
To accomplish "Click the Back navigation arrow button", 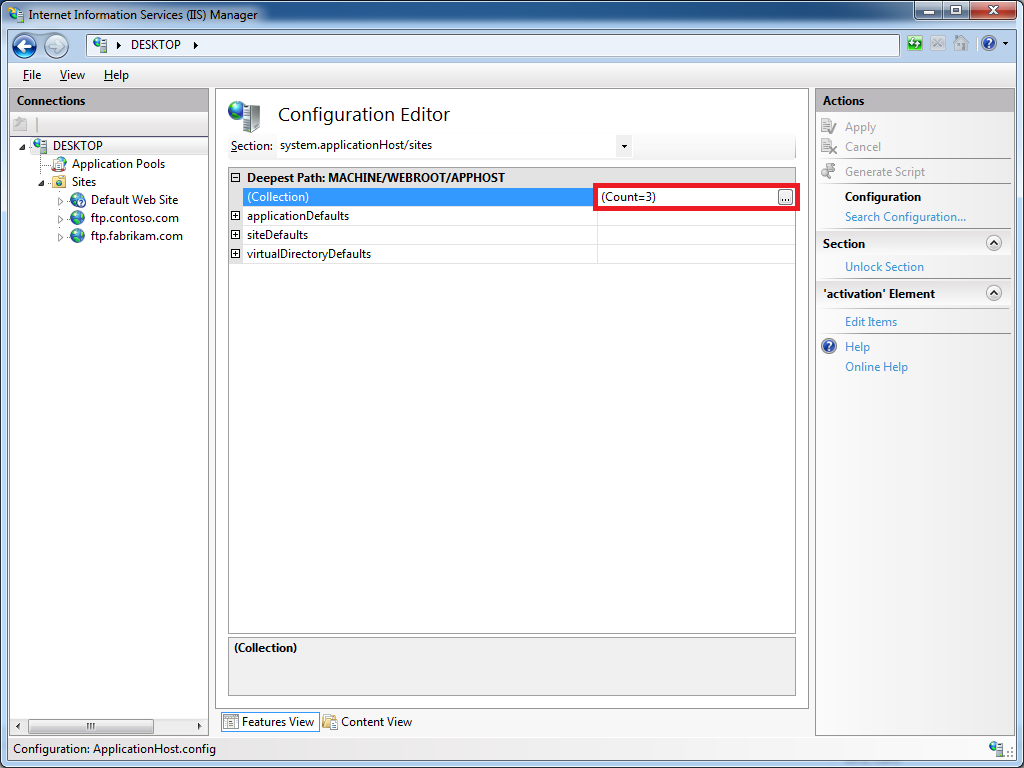I will click(x=25, y=46).
